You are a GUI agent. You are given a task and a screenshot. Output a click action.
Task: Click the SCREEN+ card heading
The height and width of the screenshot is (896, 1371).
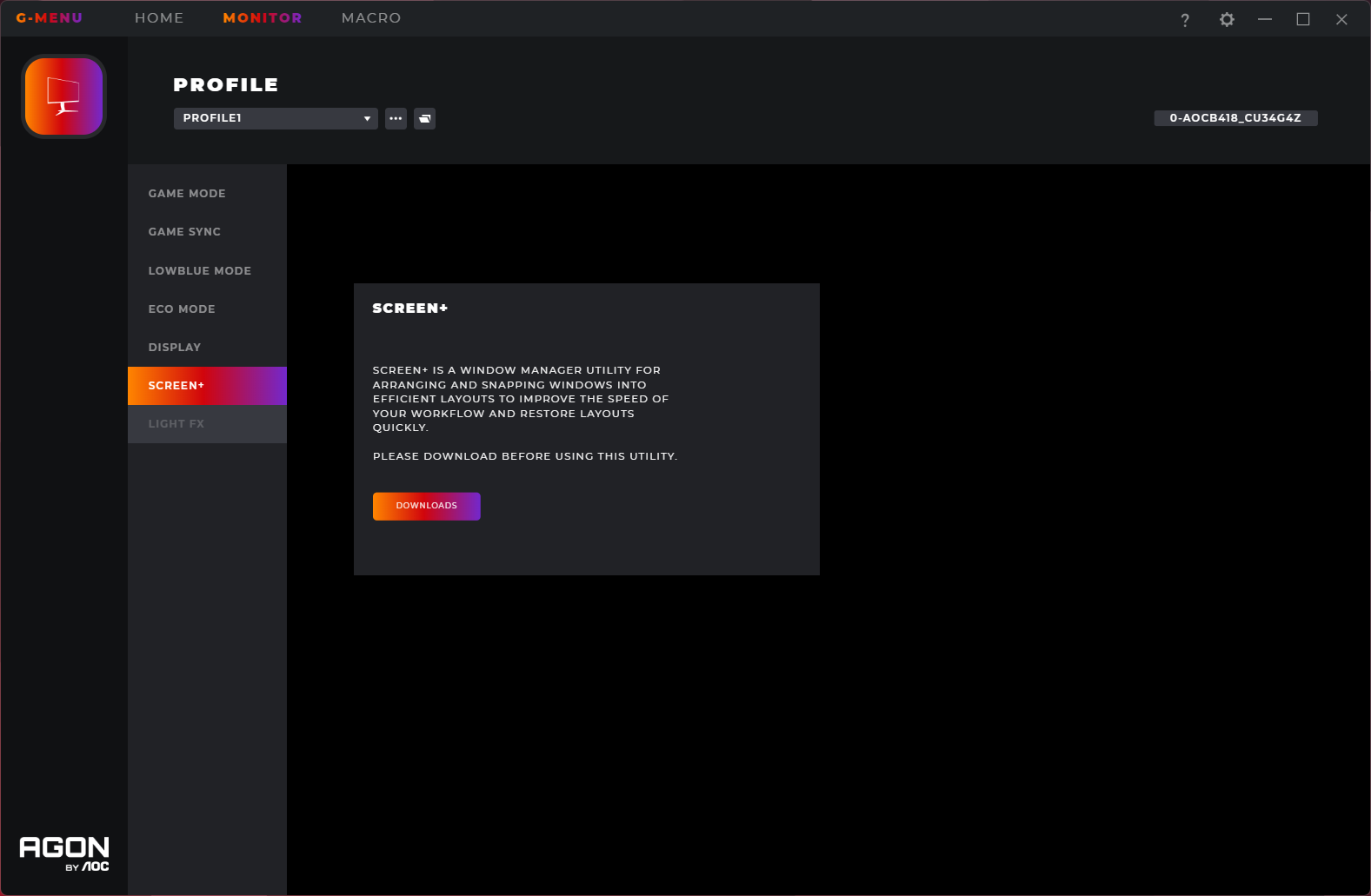tap(410, 309)
